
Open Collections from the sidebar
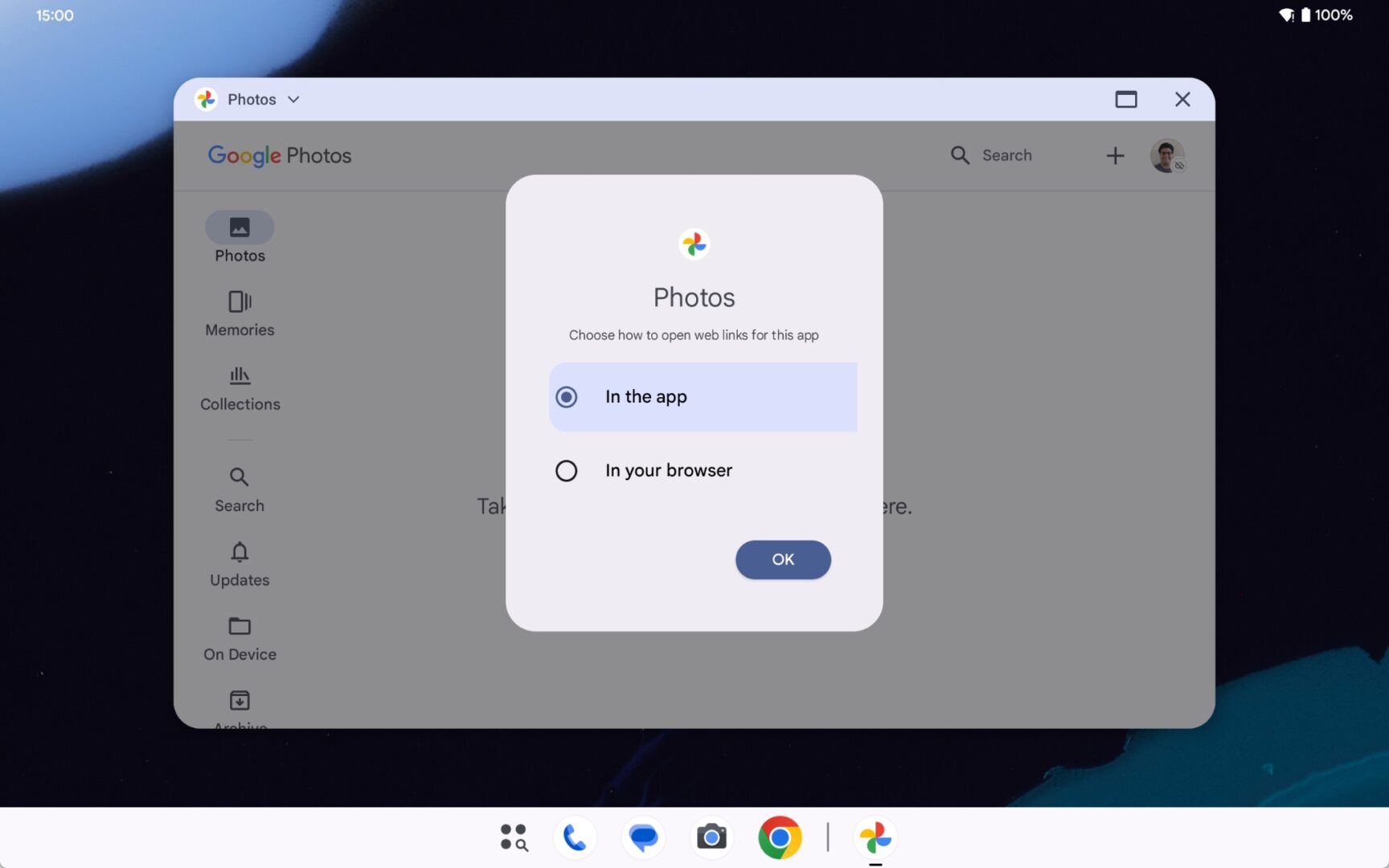[x=239, y=388]
